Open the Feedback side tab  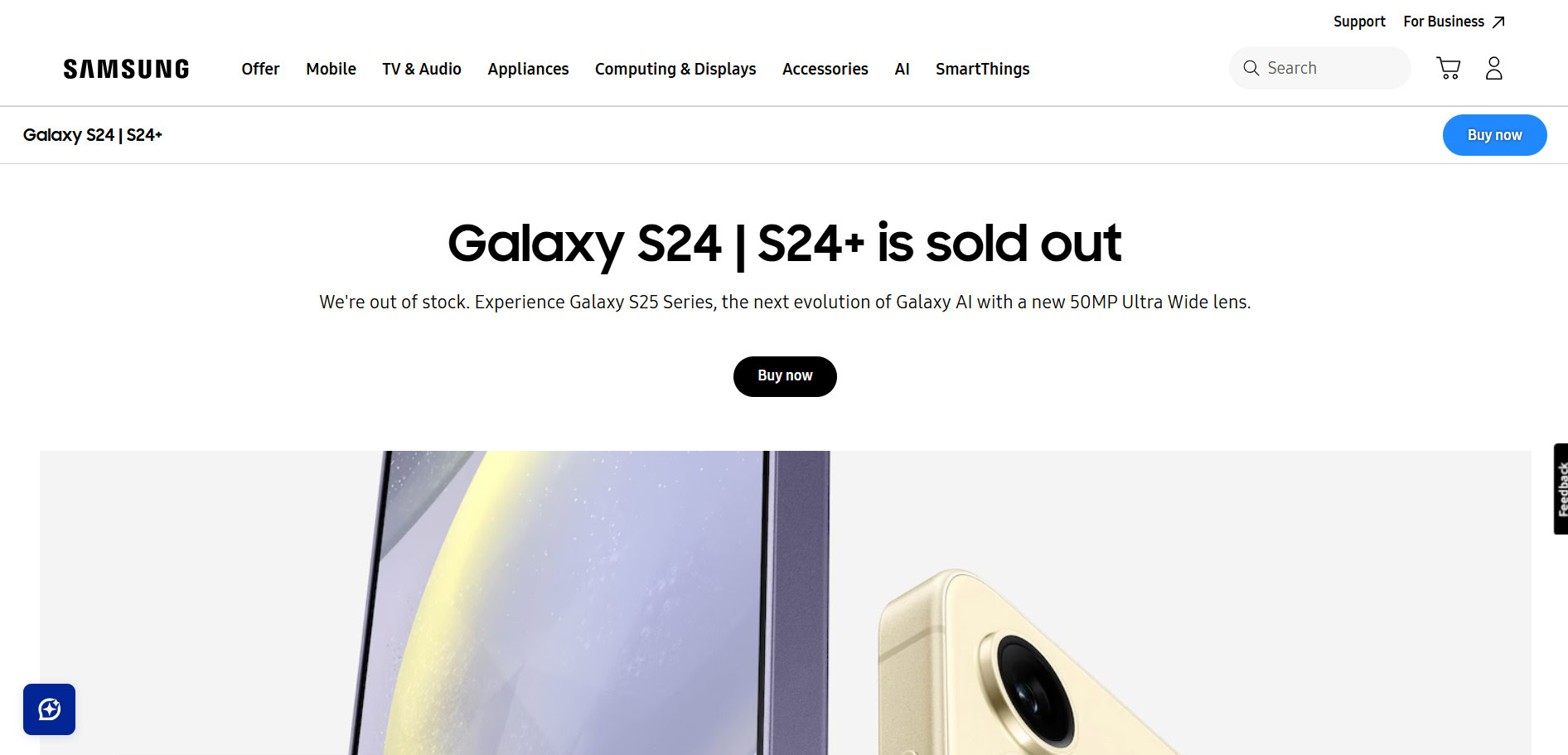[1561, 489]
